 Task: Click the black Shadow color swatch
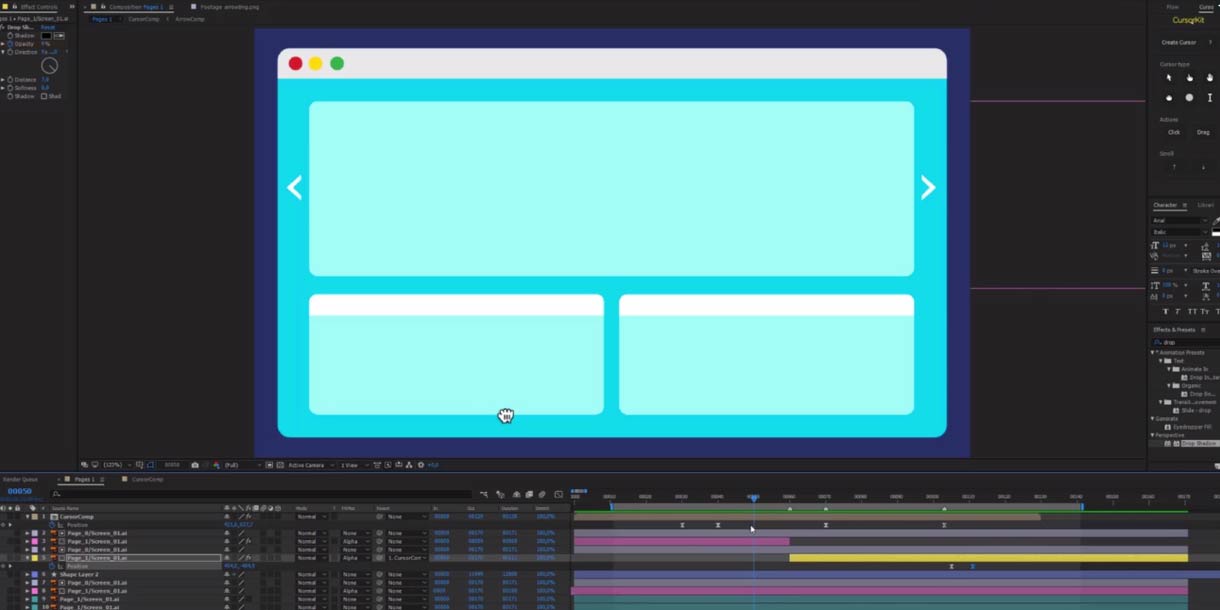tap(46, 34)
